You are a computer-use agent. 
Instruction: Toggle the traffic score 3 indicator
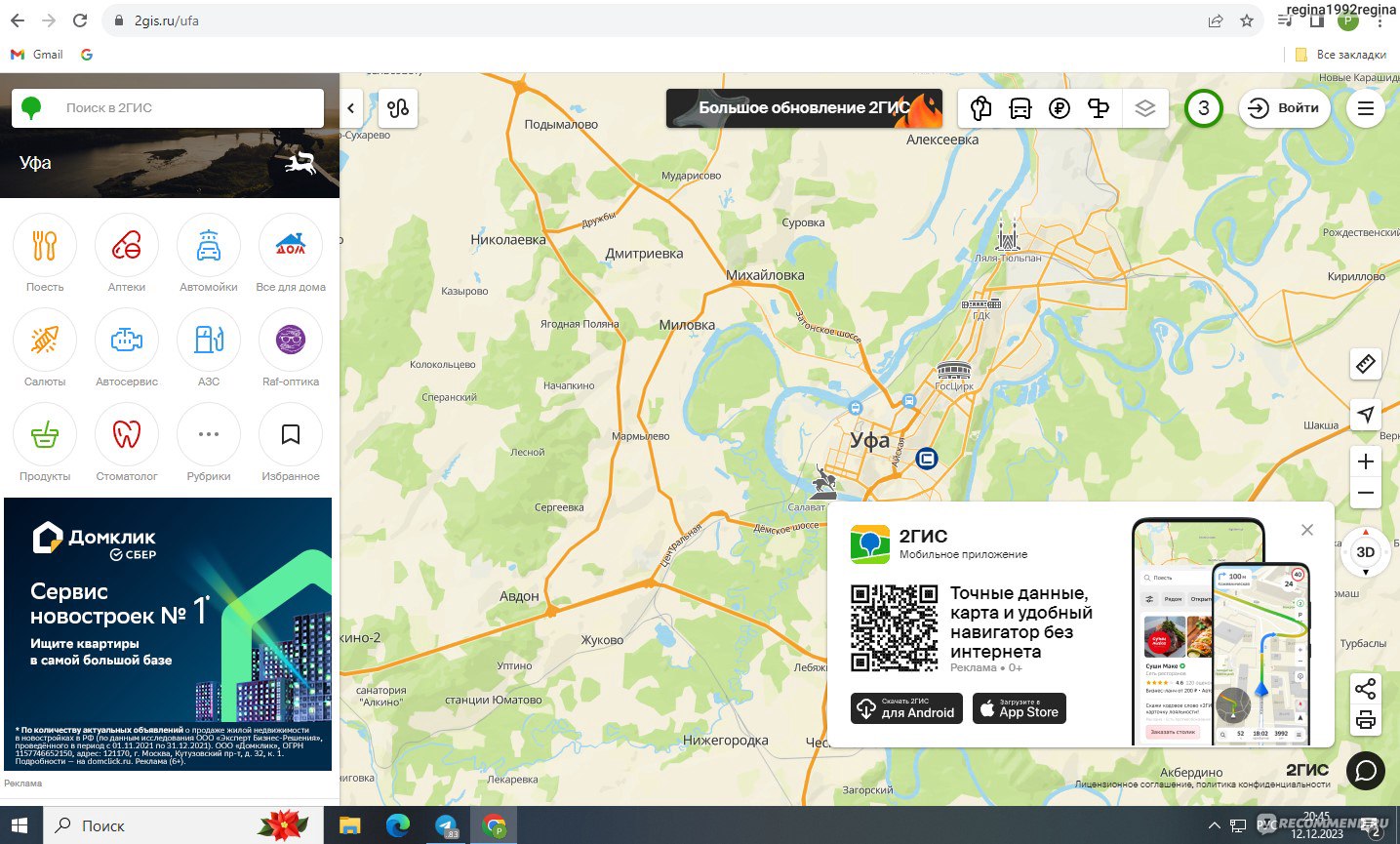tap(1204, 108)
